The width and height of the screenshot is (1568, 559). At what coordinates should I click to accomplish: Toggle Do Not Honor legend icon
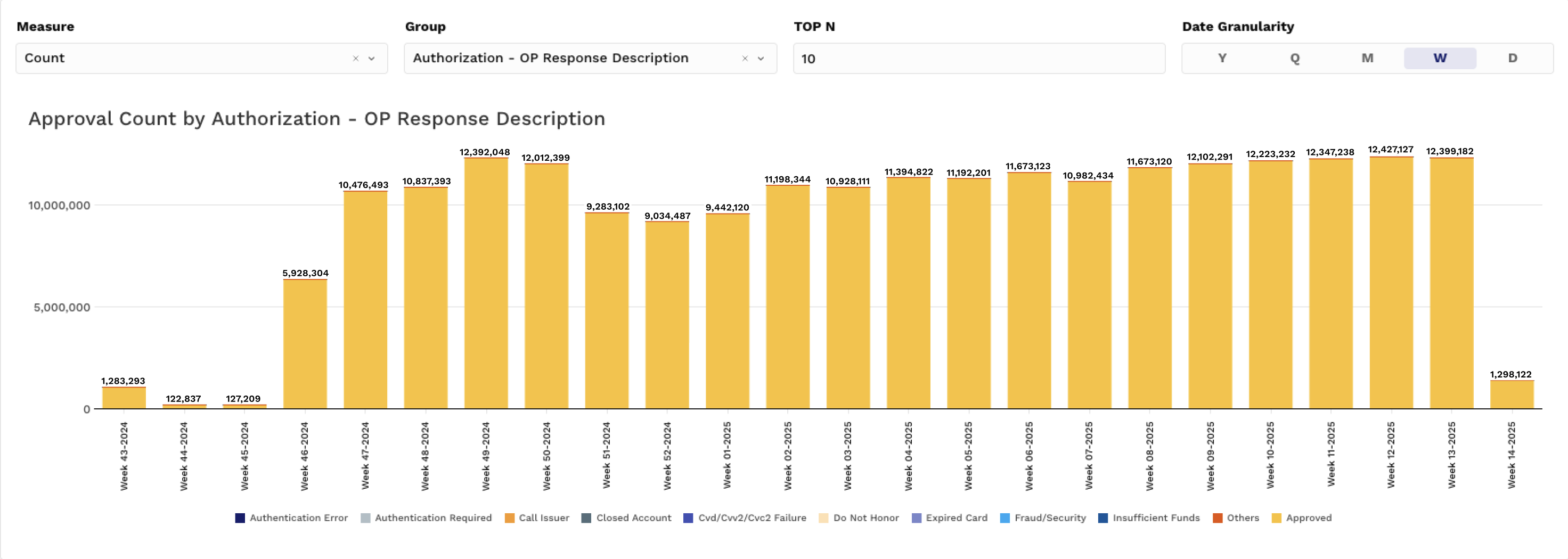point(823,517)
